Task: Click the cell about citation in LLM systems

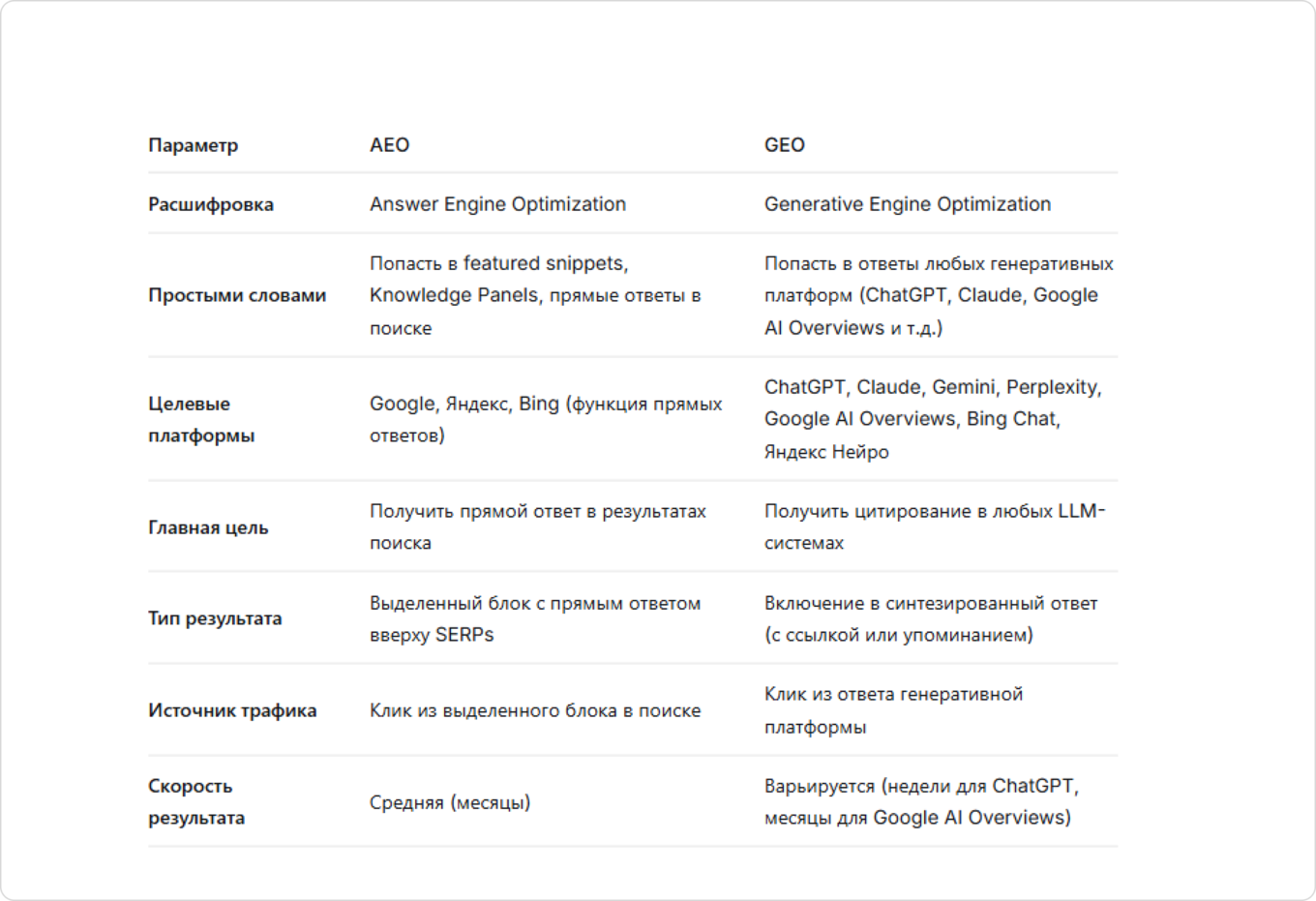Action: point(934,526)
